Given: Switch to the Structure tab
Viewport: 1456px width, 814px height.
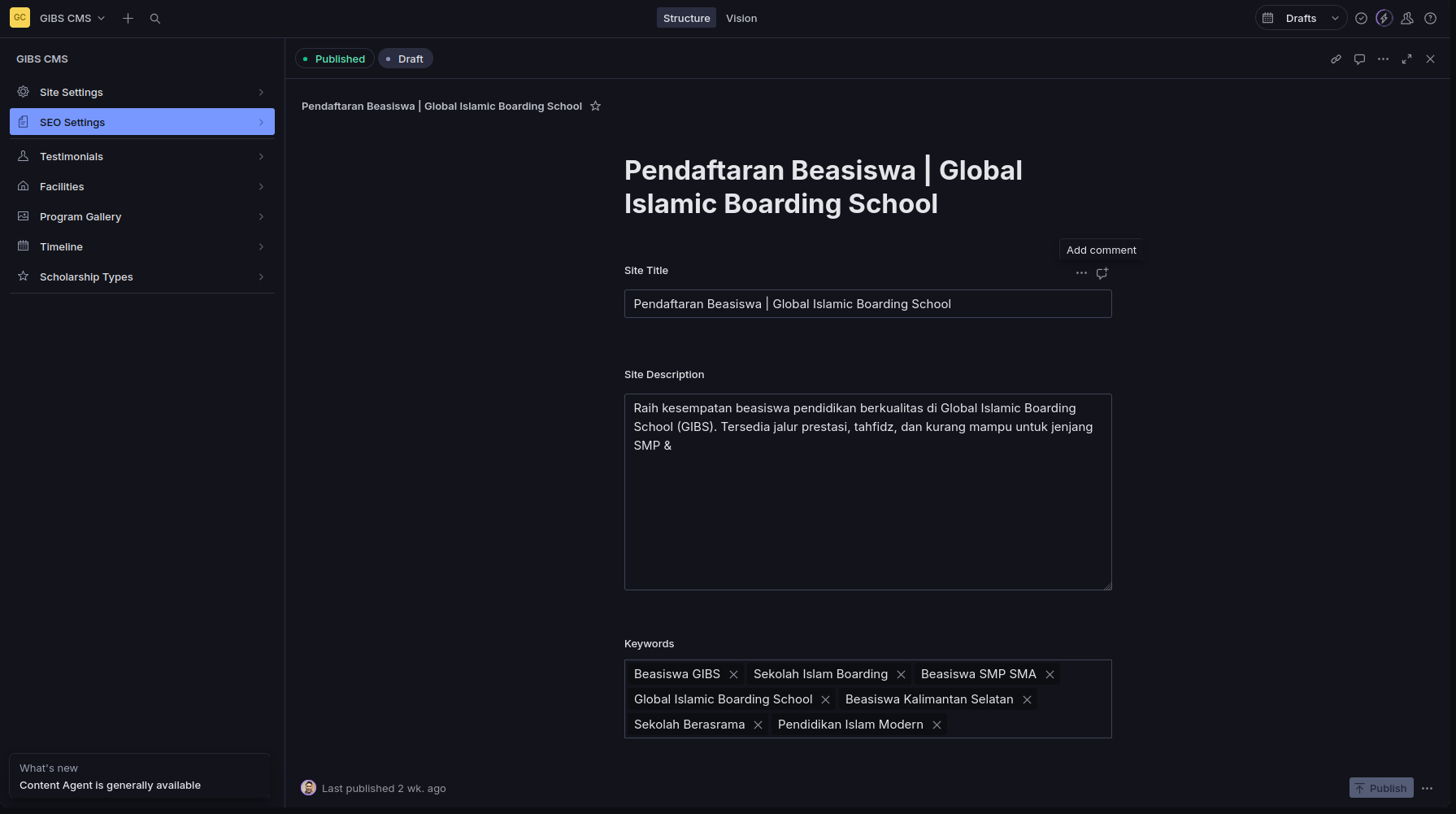Looking at the screenshot, I should (686, 18).
